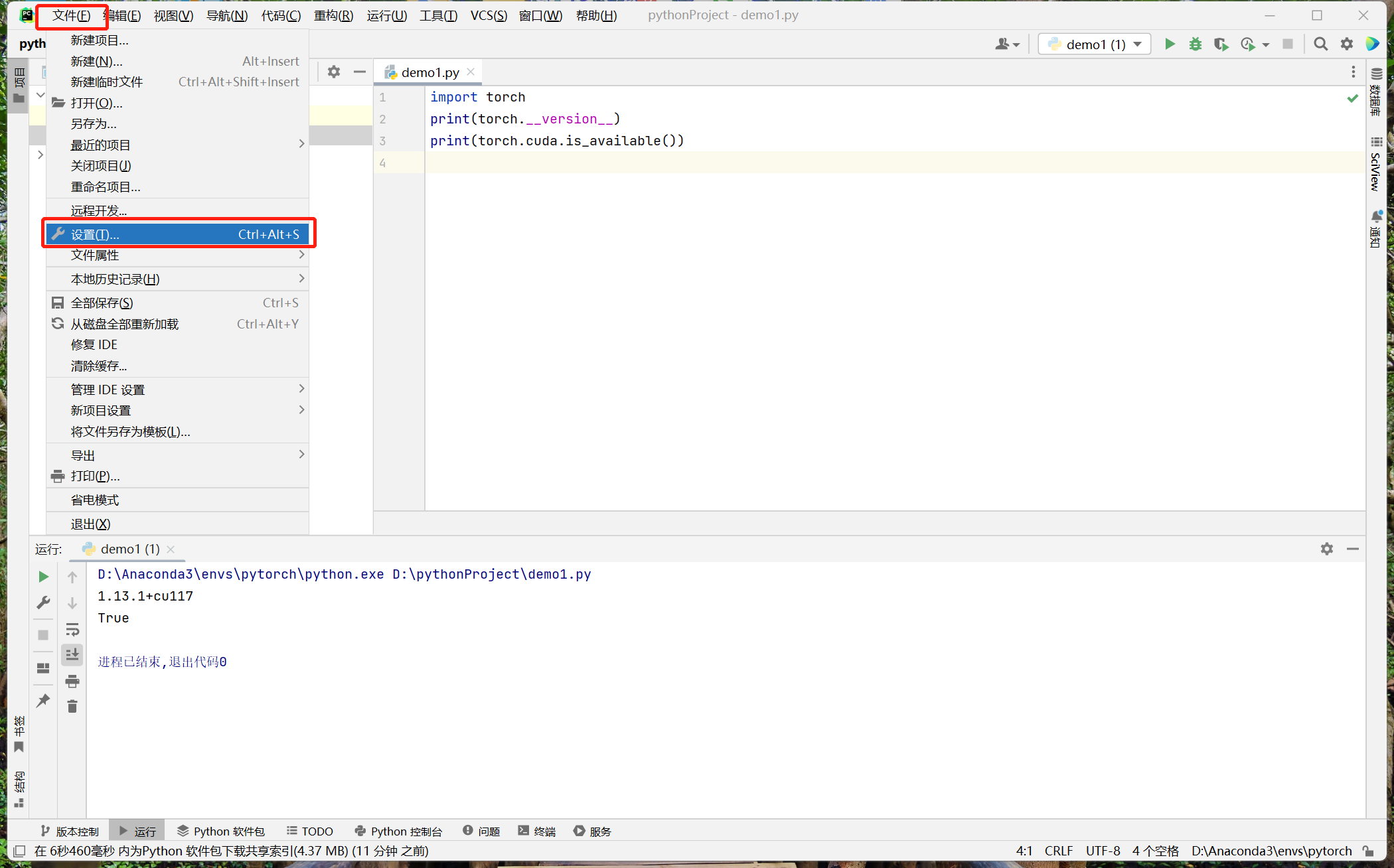Rerun demo1 in the Run panel

[43, 577]
